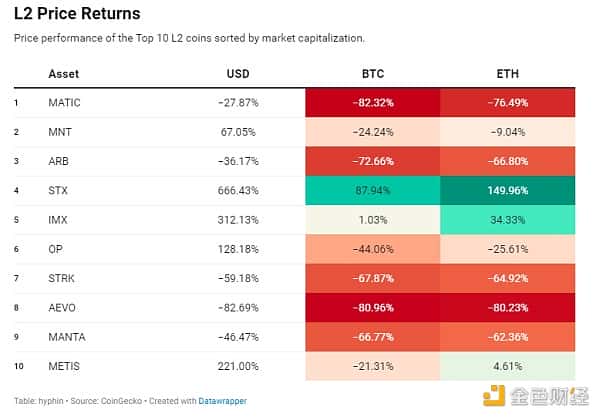The image size is (600, 417).
Task: Click the L2 Price Returns title
Action: click(x=77, y=15)
